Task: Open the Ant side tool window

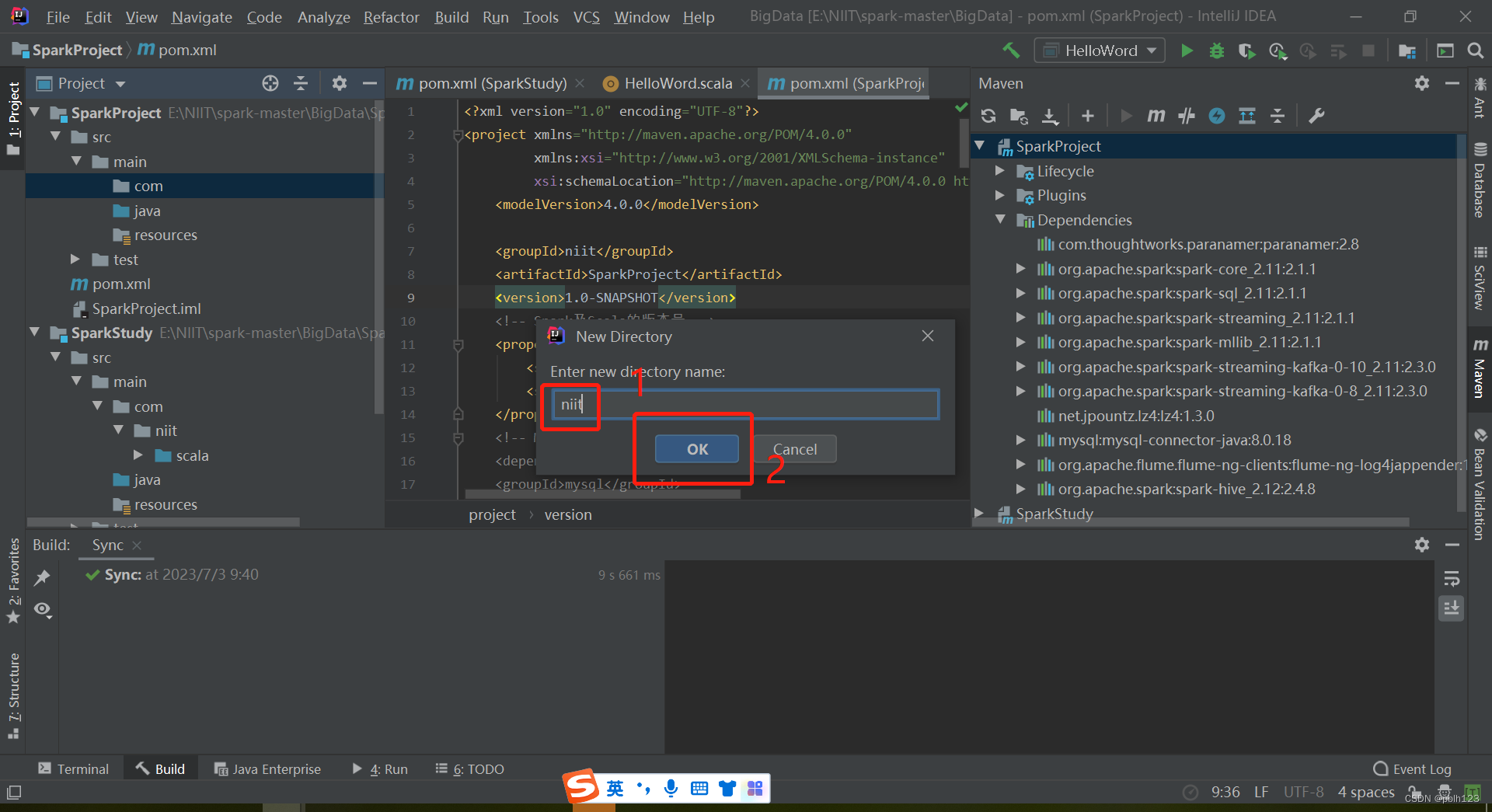Action: [x=1480, y=98]
